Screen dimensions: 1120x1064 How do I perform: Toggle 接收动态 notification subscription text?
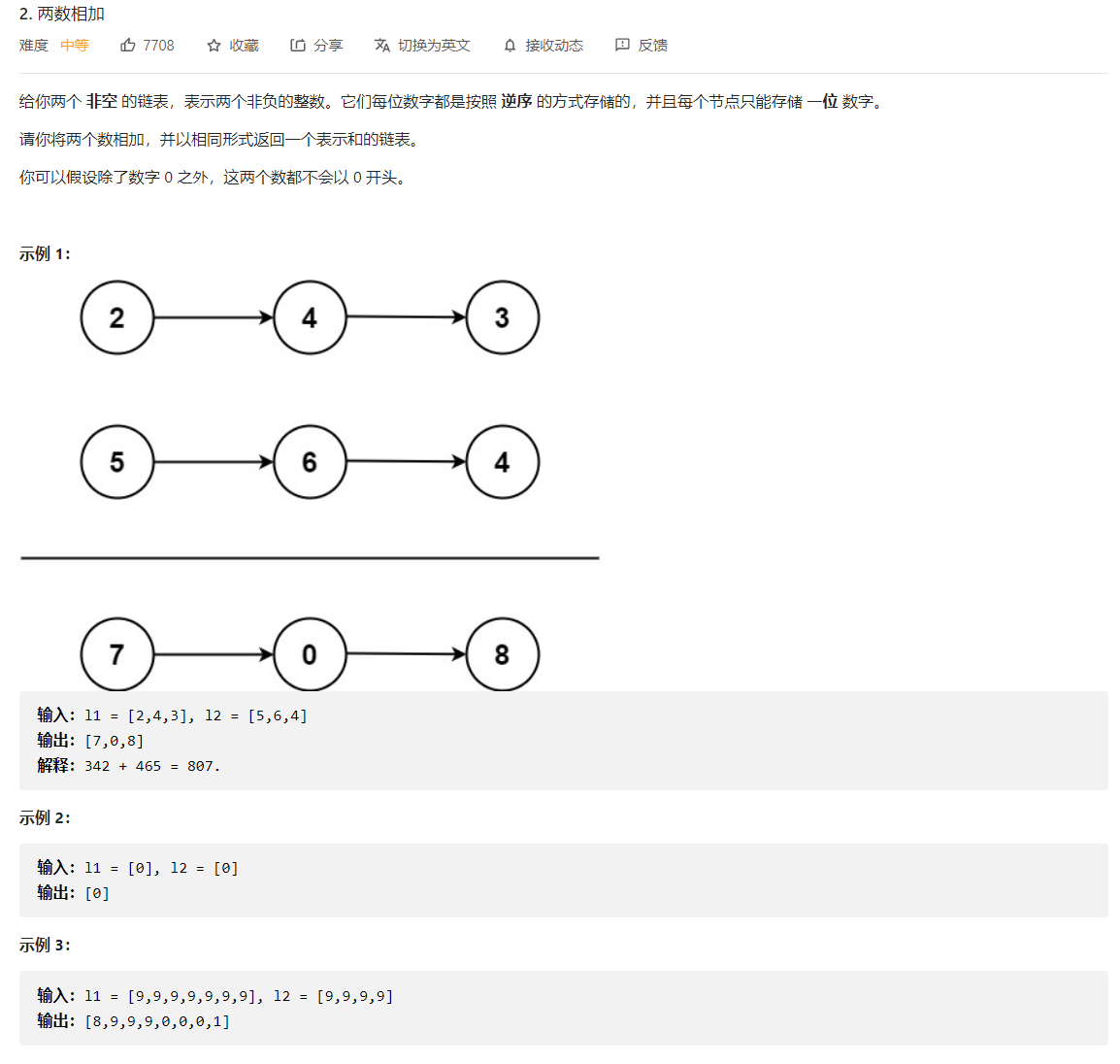coord(554,46)
